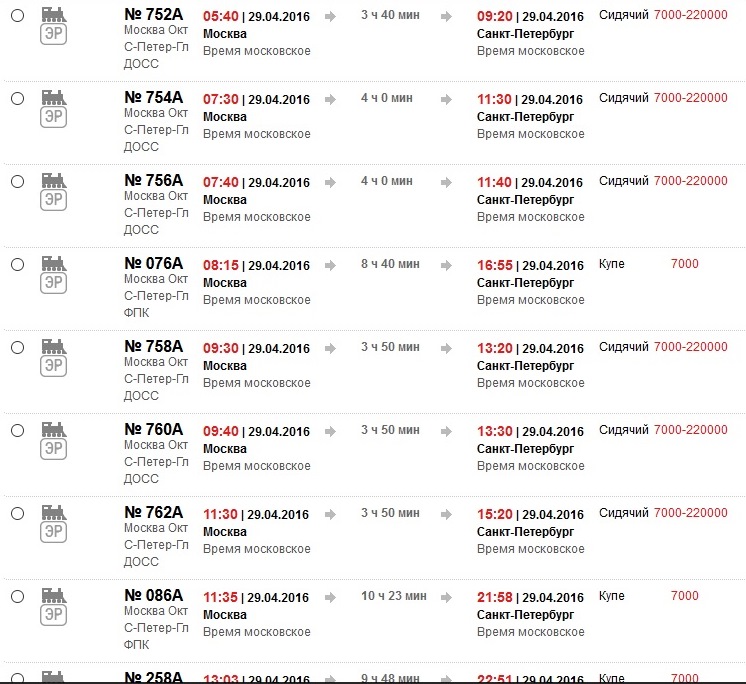The image size is (746, 684).
Task: Select train 762А radio option
Action: (x=17, y=513)
